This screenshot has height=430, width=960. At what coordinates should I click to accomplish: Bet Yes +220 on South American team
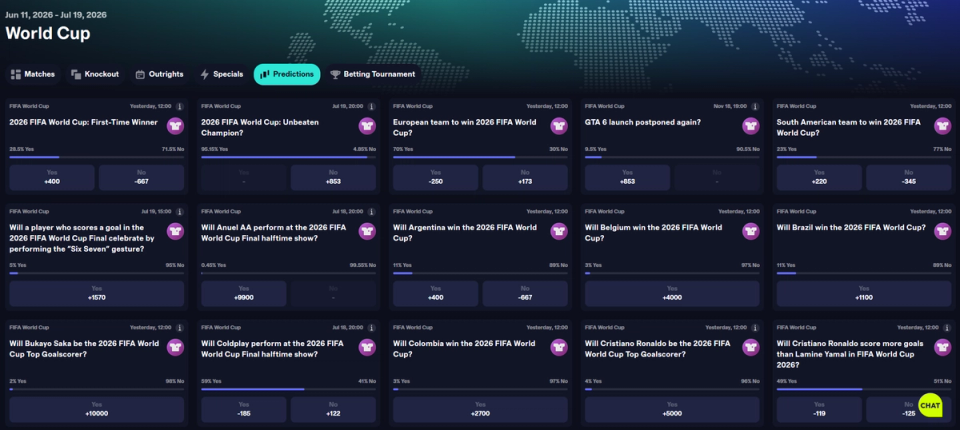click(819, 178)
